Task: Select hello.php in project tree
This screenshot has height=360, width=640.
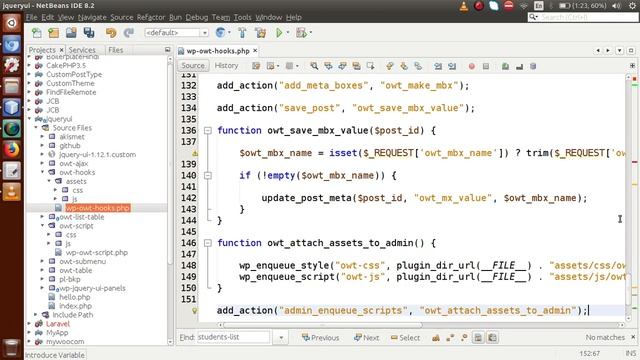Action: click(x=75, y=297)
